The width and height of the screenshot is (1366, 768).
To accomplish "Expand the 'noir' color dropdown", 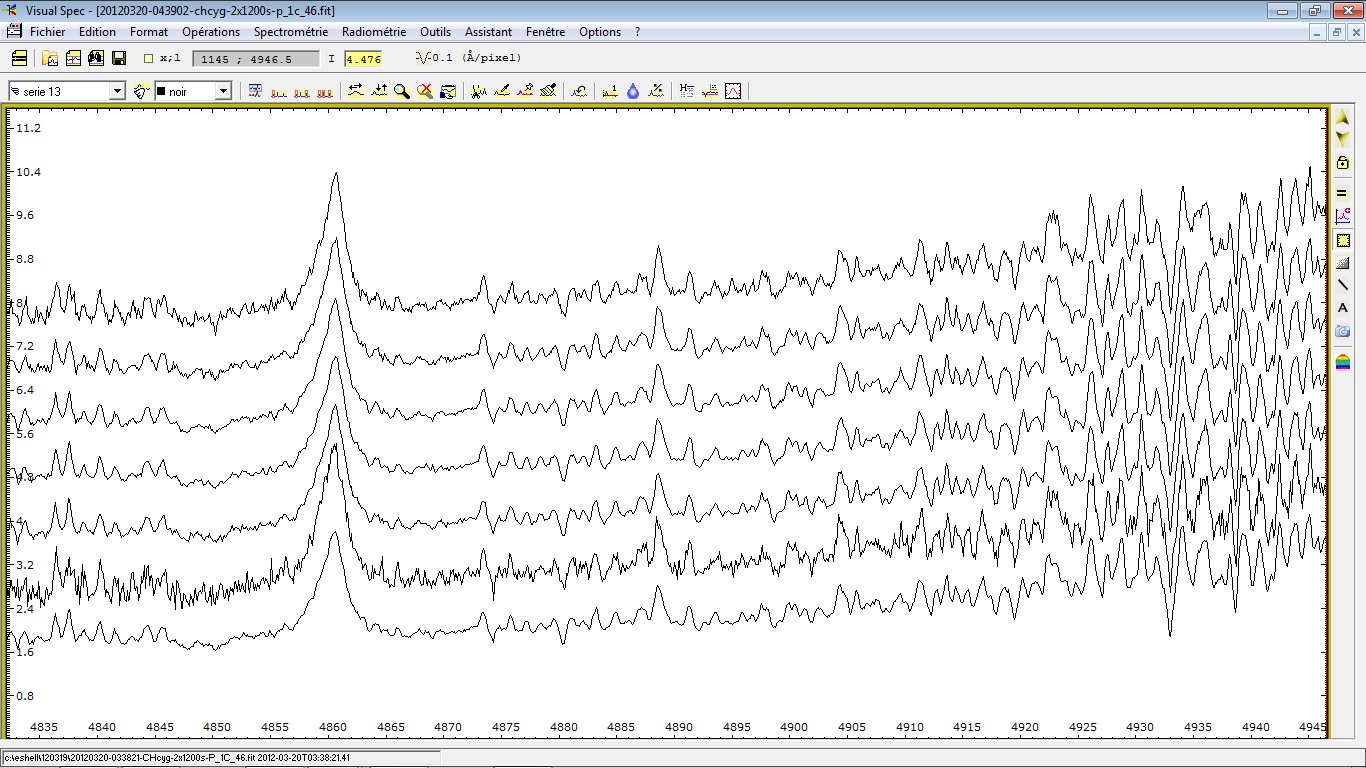I will point(223,91).
